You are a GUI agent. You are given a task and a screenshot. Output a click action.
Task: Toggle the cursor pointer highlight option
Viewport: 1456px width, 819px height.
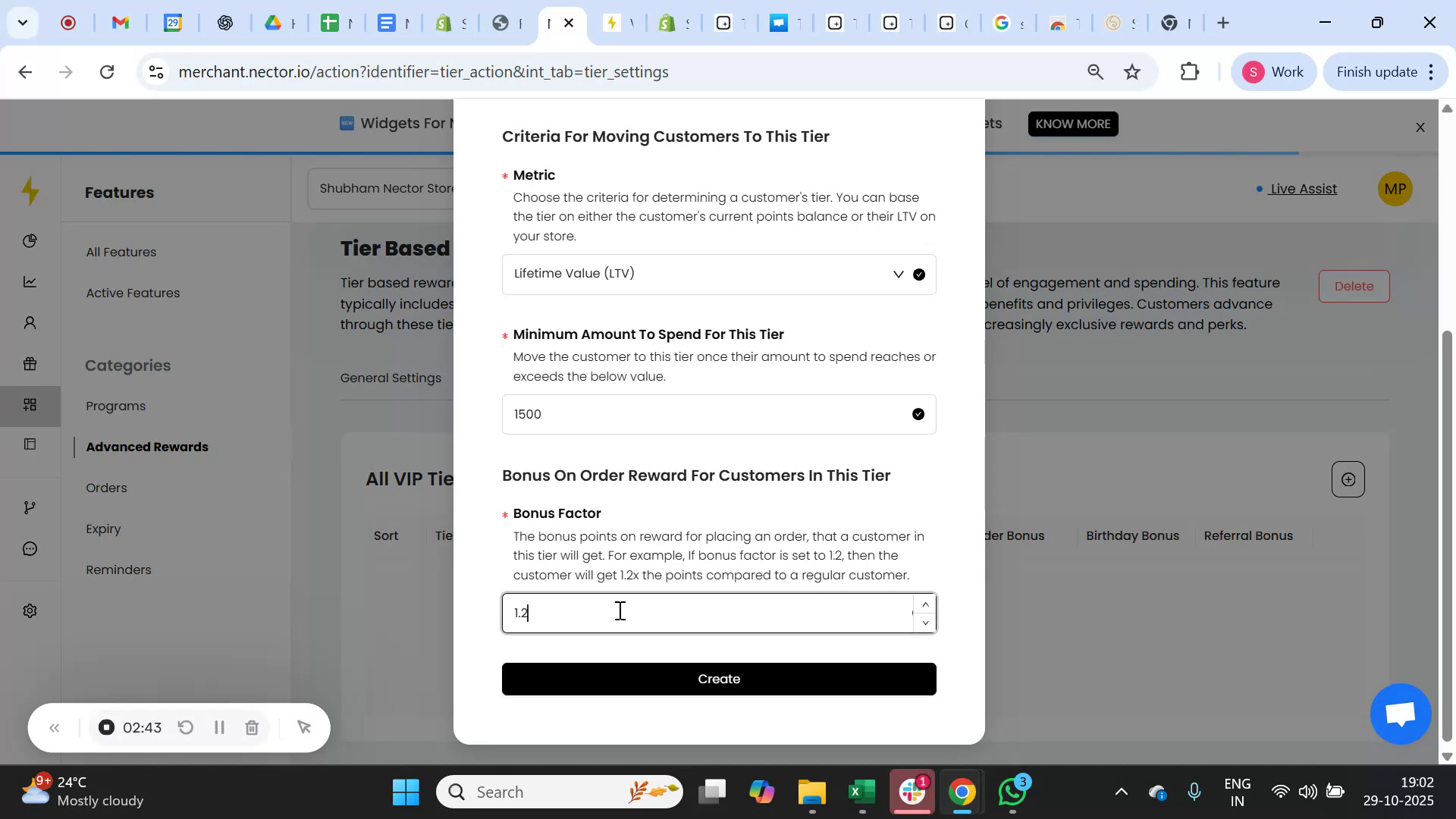(304, 727)
